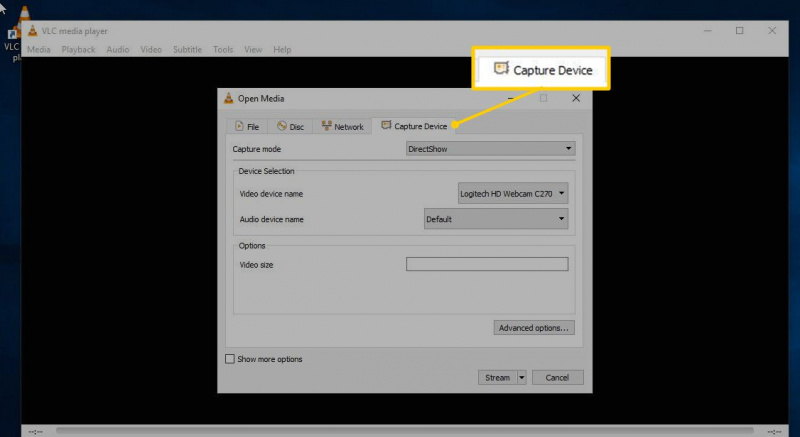The height and width of the screenshot is (437, 800).
Task: Click the highlighted Capture Device callout icon
Action: 502,69
